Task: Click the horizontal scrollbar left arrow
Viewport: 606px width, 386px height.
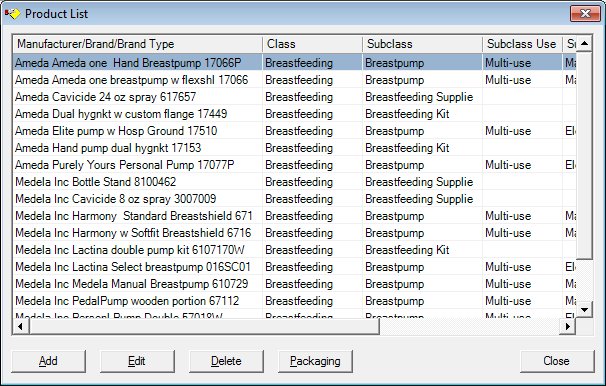Action: pos(20,326)
